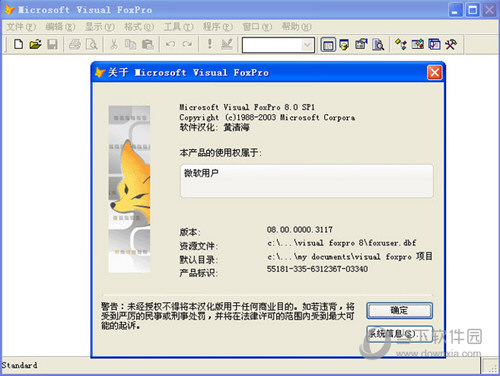Minimize the Visual FoxPro main window
The height and width of the screenshot is (376, 500).
[x=455, y=10]
